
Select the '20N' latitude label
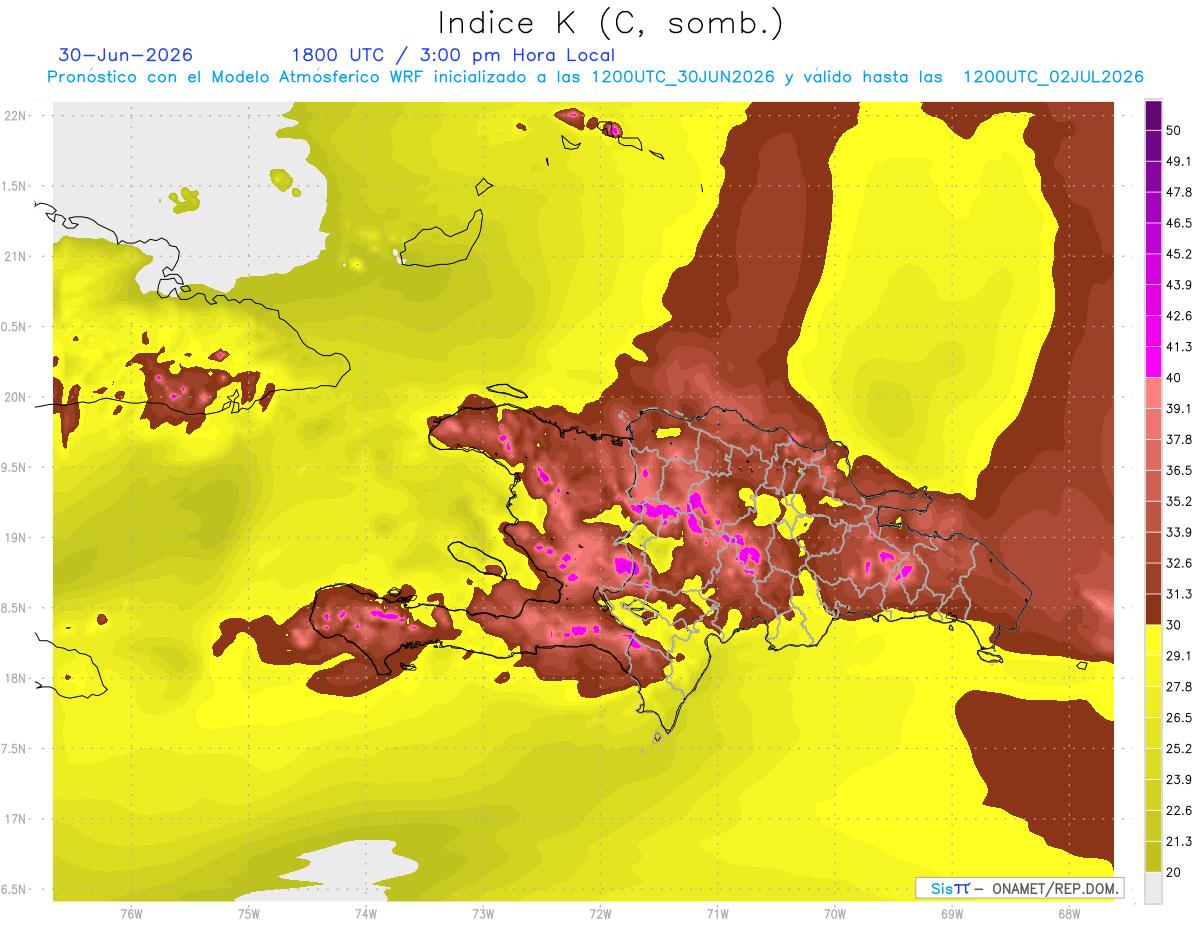[x=15, y=397]
